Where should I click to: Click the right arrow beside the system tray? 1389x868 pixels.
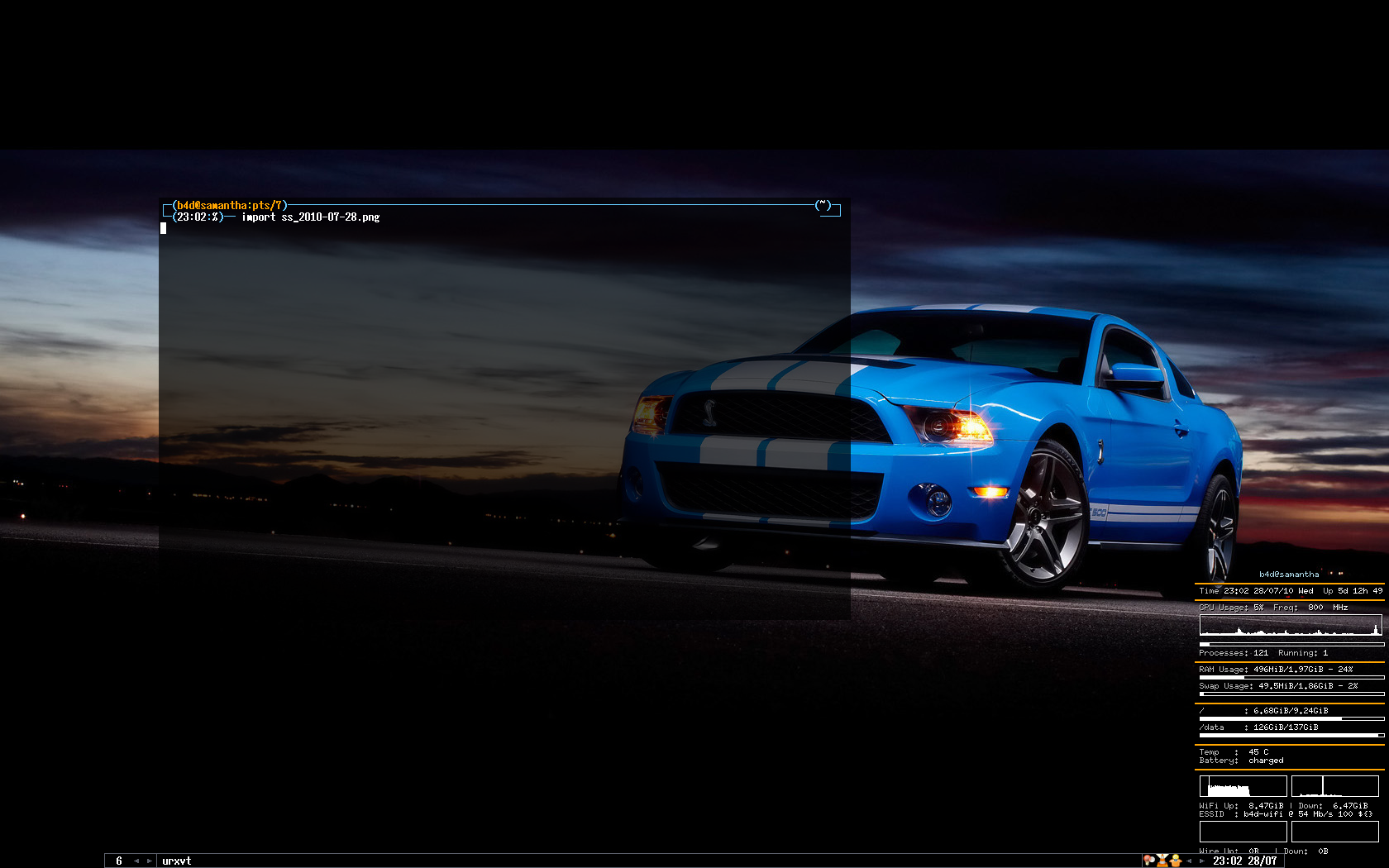[x=1202, y=861]
